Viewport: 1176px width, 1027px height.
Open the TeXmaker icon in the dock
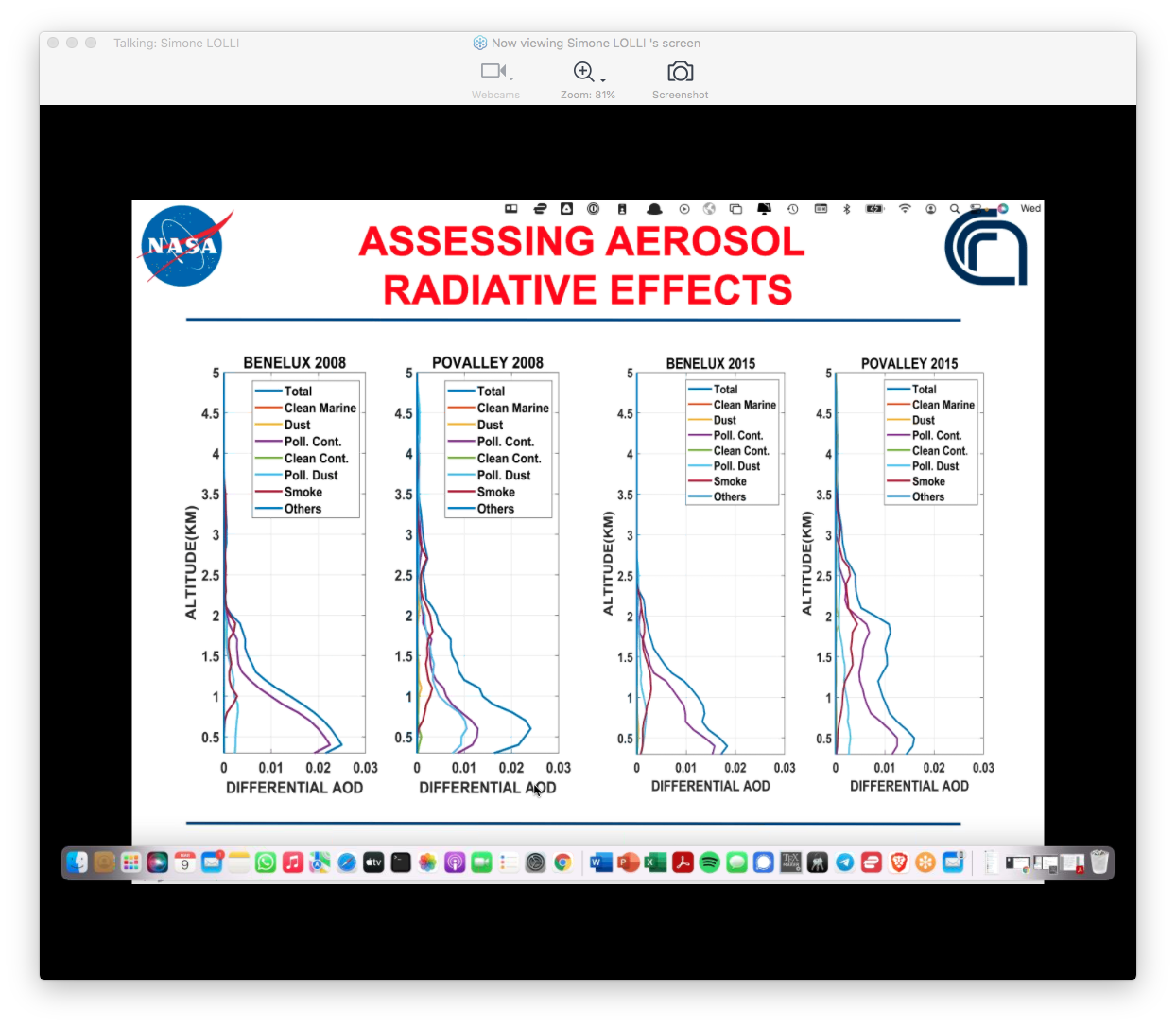(790, 862)
